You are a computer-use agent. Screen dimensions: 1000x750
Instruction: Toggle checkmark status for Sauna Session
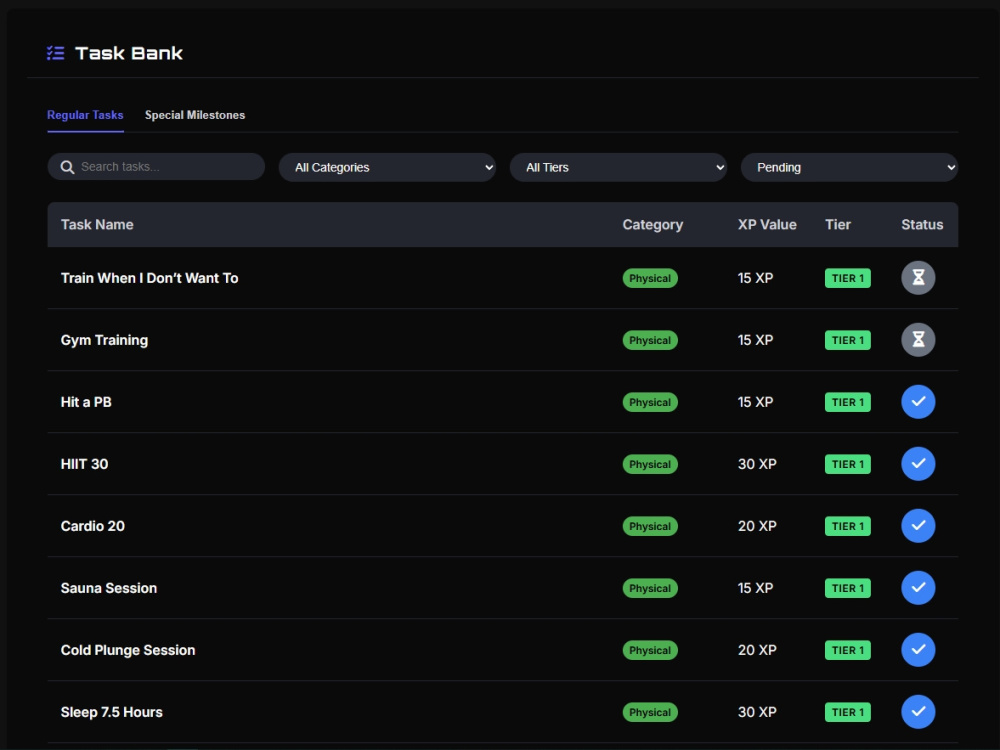(918, 587)
